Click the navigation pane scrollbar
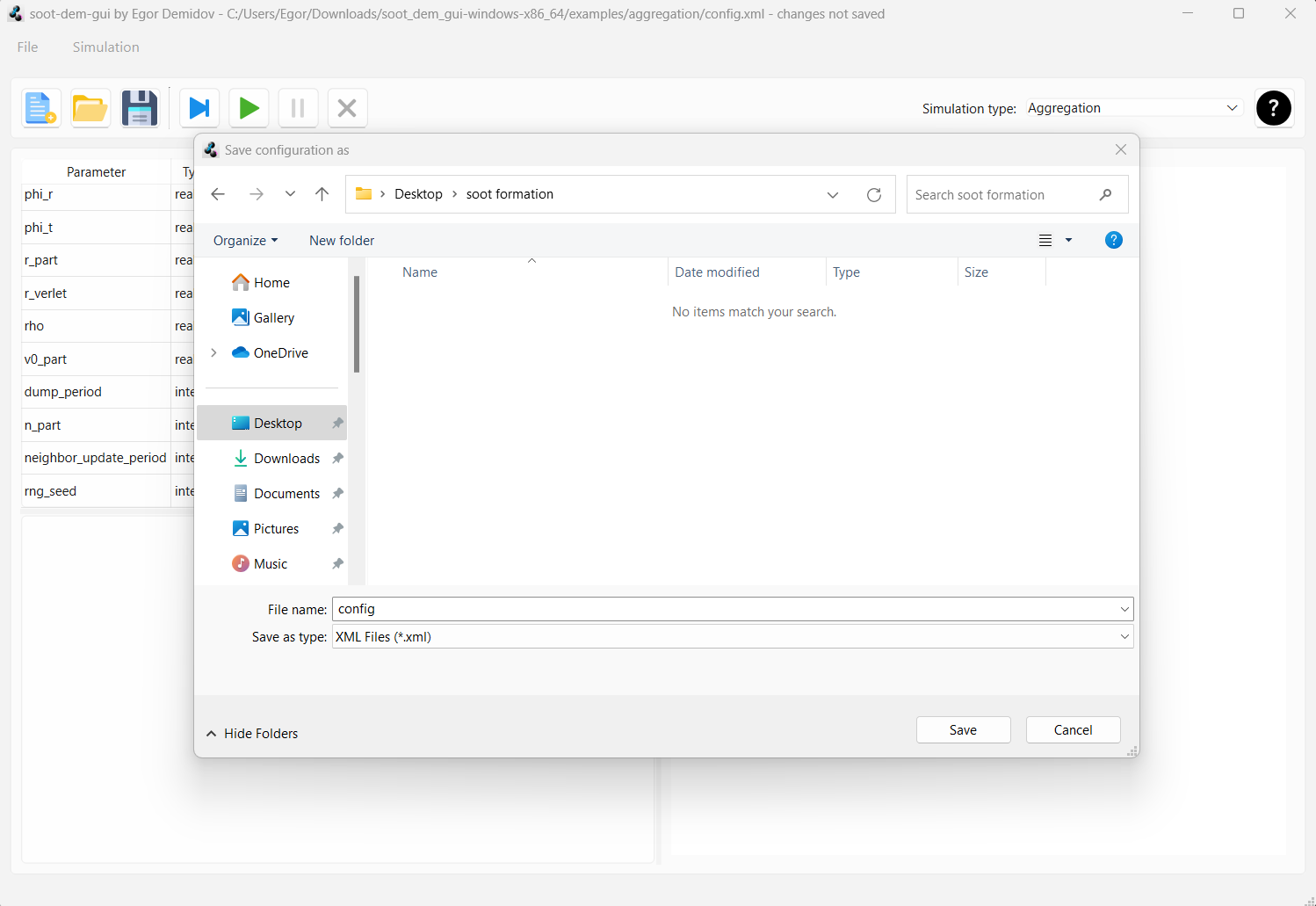The image size is (1316, 906). pos(357,324)
